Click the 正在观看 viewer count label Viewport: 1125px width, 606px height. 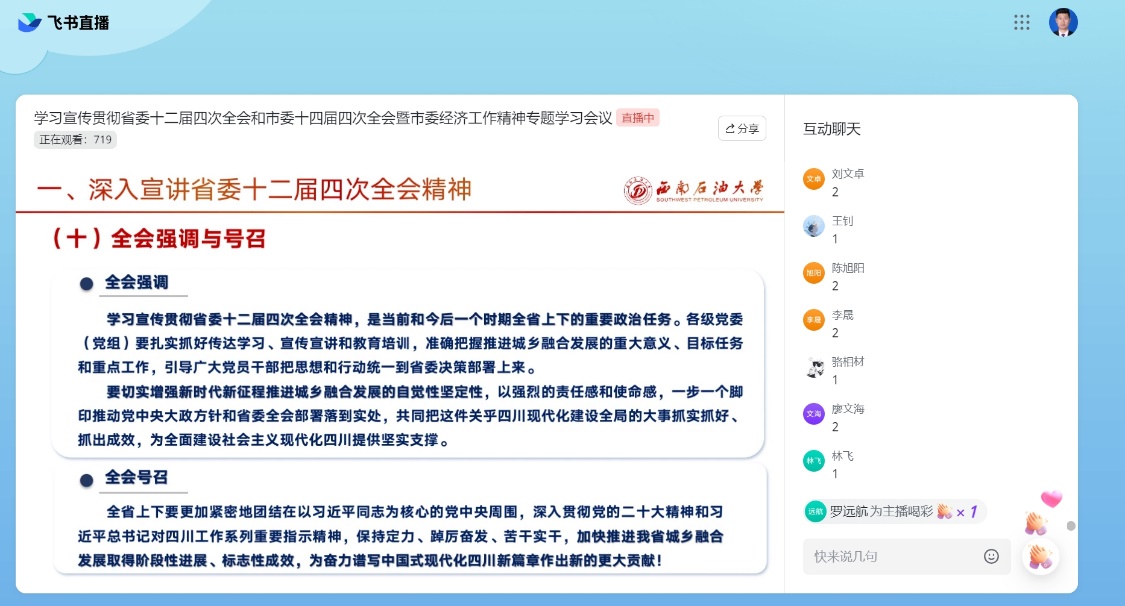[x=75, y=140]
